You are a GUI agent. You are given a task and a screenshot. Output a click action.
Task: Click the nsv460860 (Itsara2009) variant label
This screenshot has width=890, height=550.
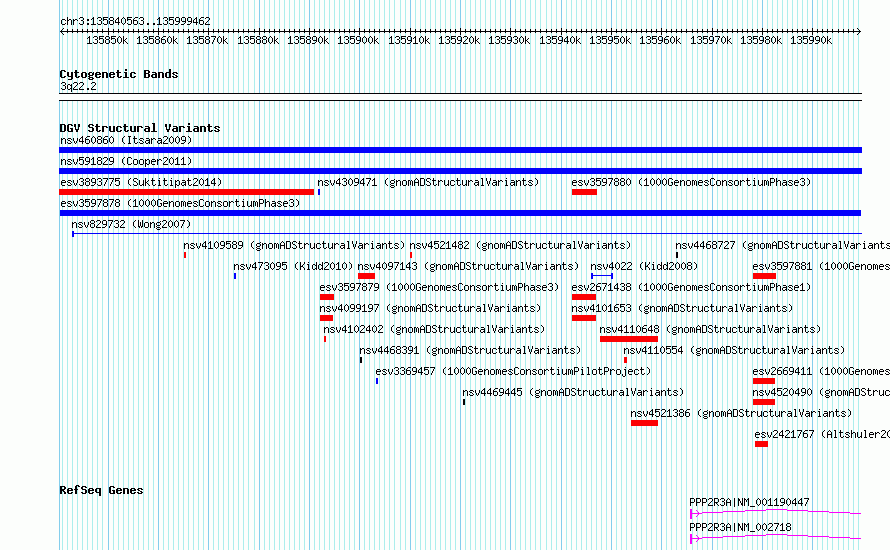(126, 140)
